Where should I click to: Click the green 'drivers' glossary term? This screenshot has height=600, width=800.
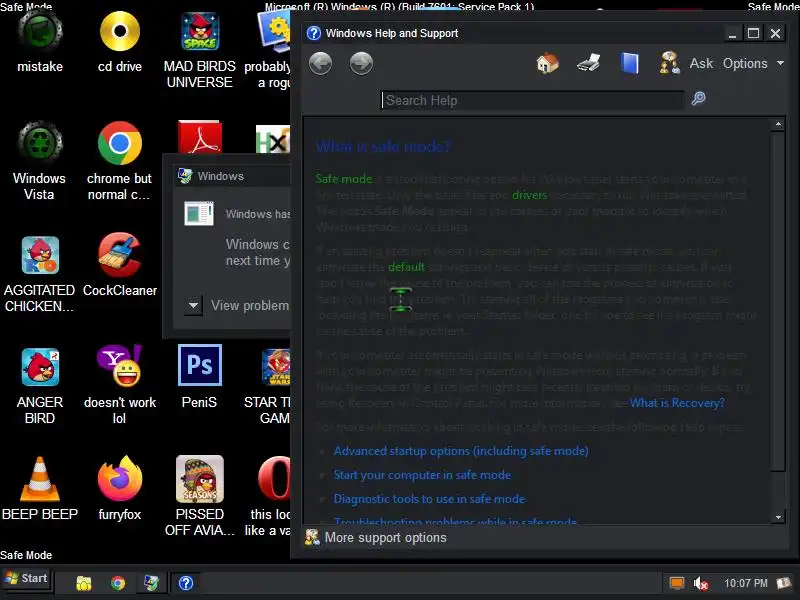pos(529,195)
